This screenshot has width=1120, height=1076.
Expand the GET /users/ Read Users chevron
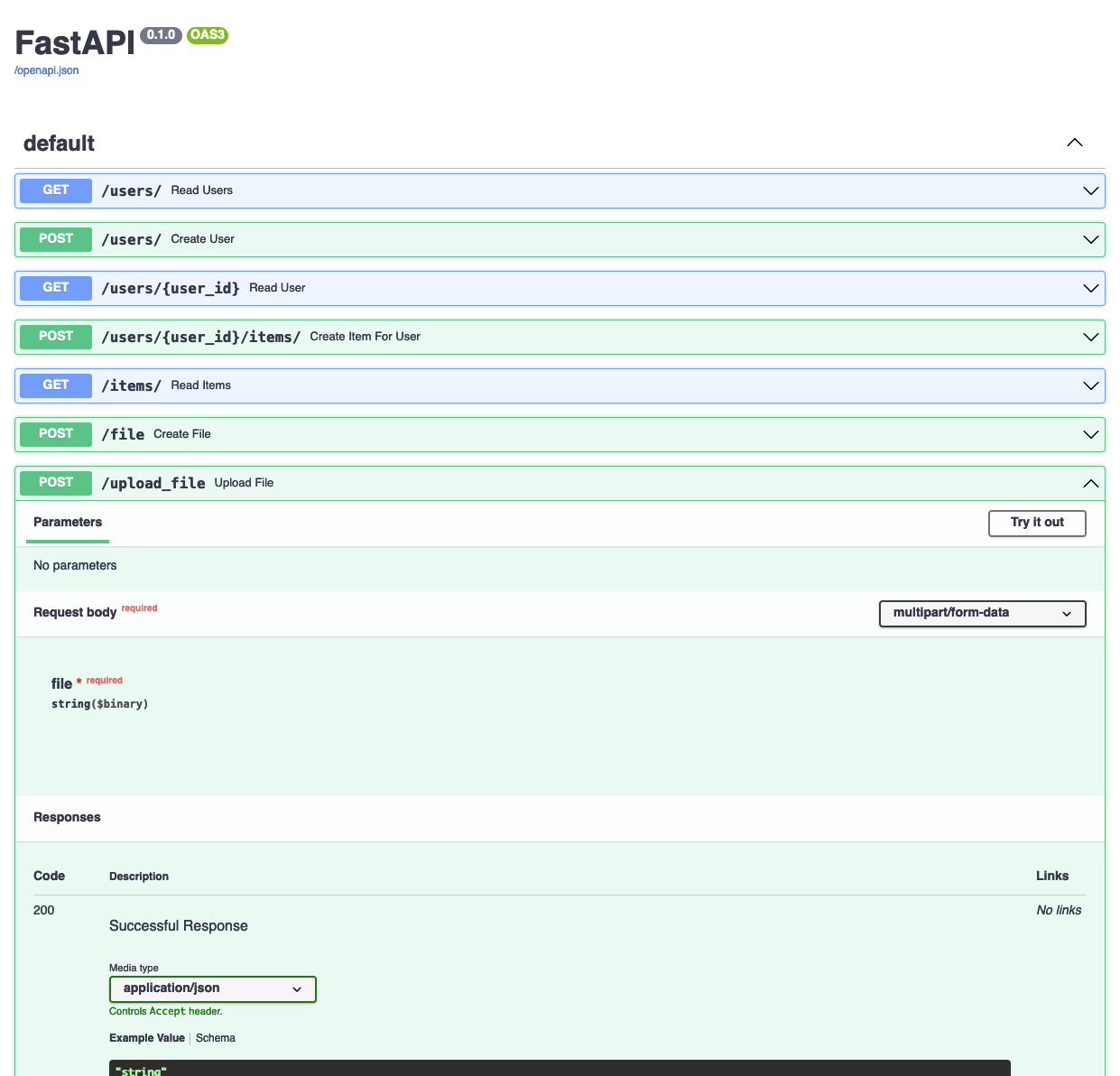(x=1090, y=190)
